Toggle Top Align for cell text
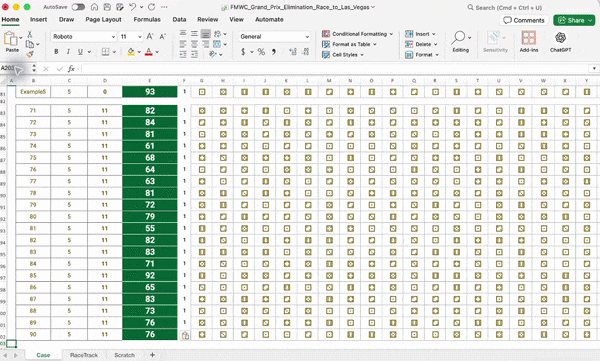 (x=183, y=34)
